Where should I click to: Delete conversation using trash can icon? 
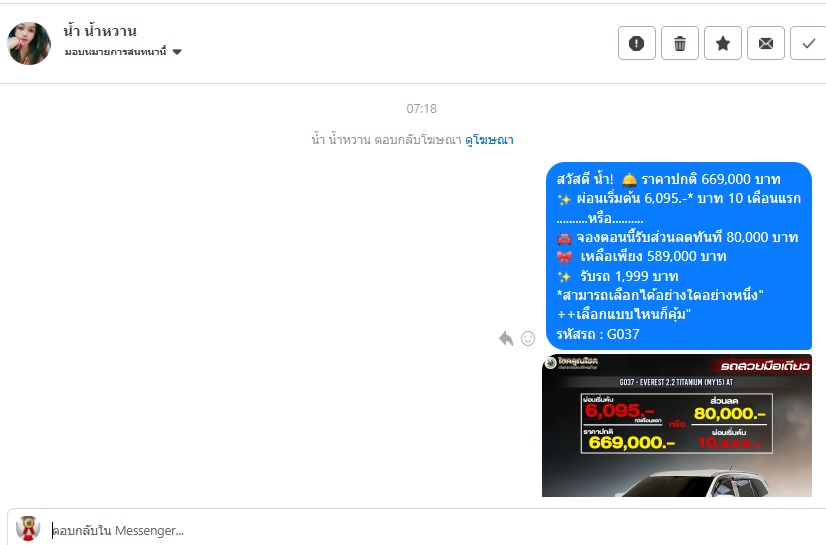pyautogui.click(x=680, y=43)
